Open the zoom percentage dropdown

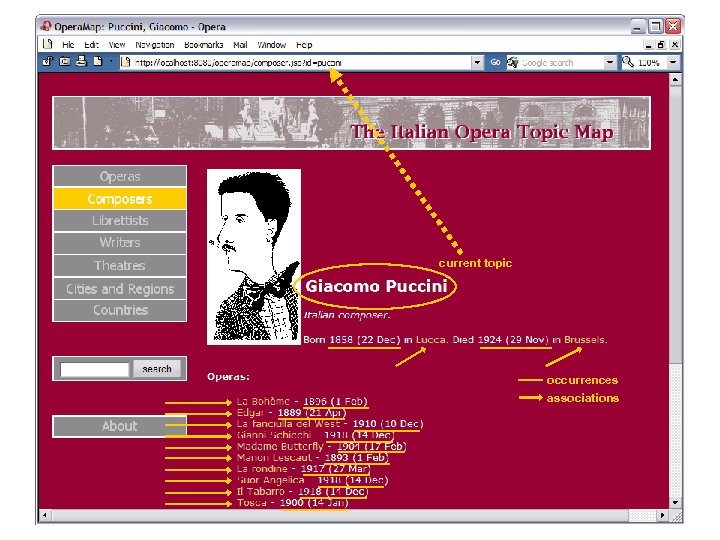click(x=673, y=62)
